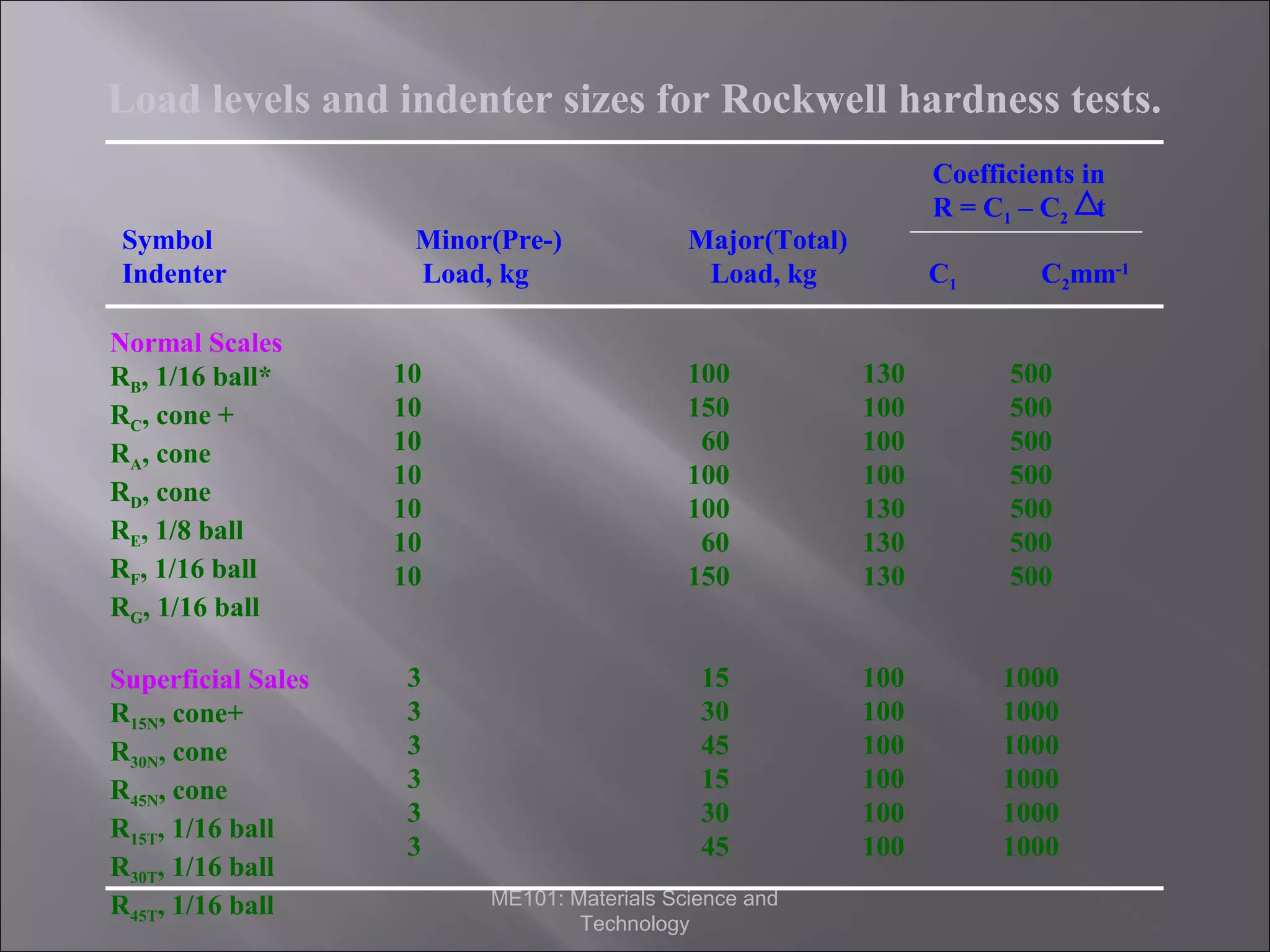Select the 'Major(Total)' column header
Viewport: 1270px width, 952px height.
point(768,240)
